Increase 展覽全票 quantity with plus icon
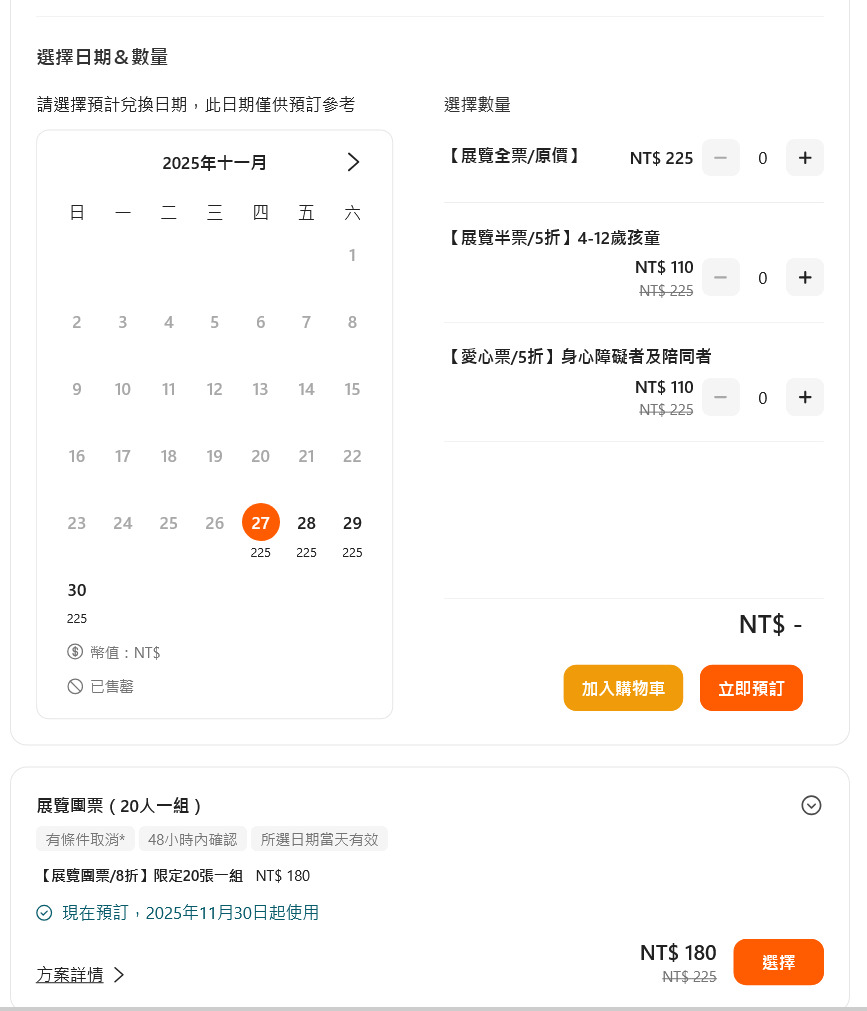This screenshot has width=867, height=1011. point(805,157)
